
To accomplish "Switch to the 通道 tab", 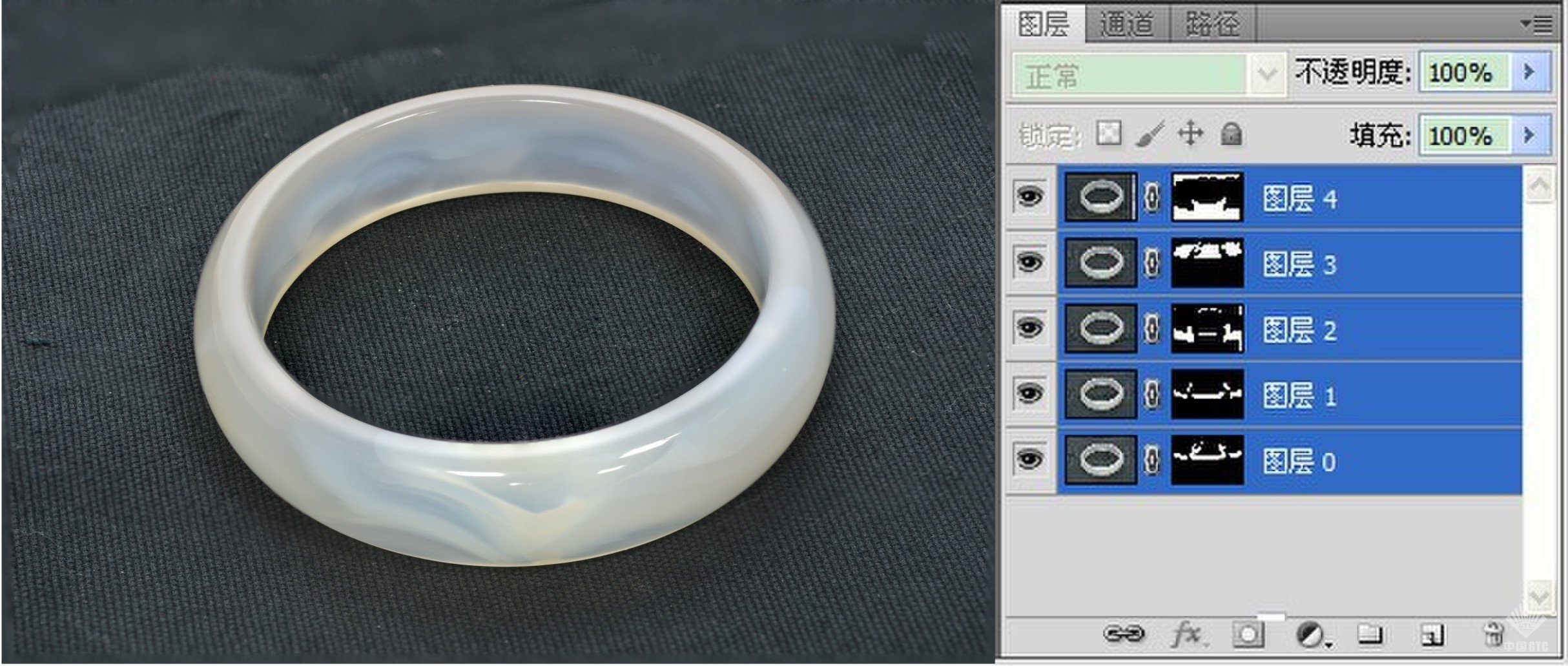I will pyautogui.click(x=1126, y=25).
